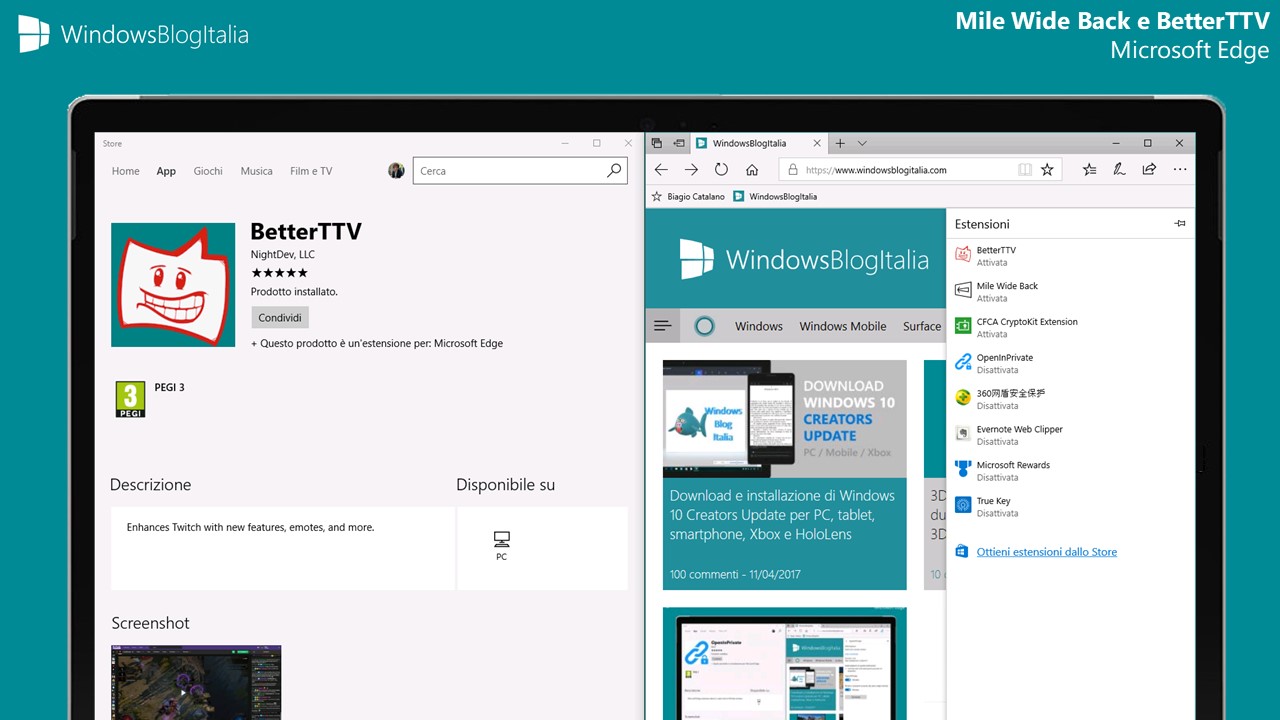Add page to favorites with star icon
The width and height of the screenshot is (1280, 720).
pyautogui.click(x=1047, y=170)
